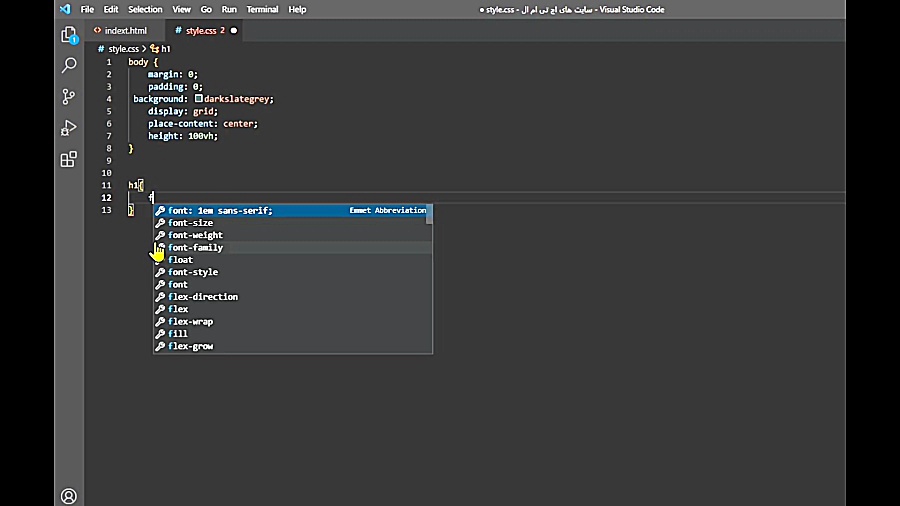
Task: Place cursor on 'place-content: center;' line
Action: coord(203,123)
